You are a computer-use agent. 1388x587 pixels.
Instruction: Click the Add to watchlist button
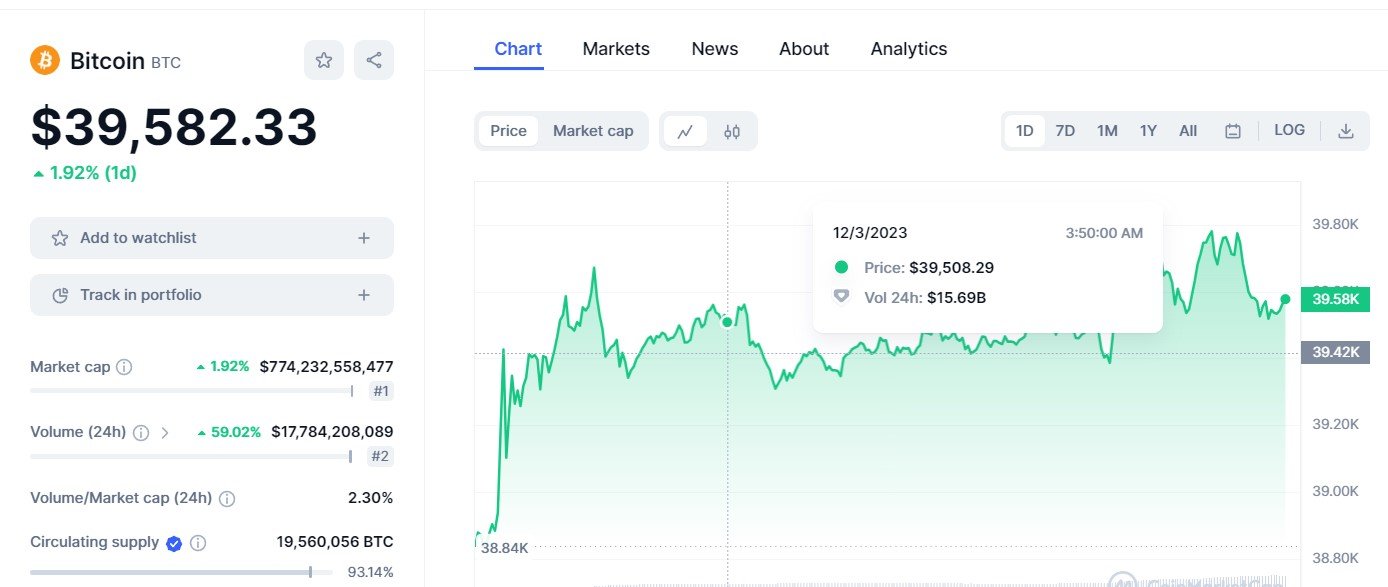pyautogui.click(x=138, y=238)
